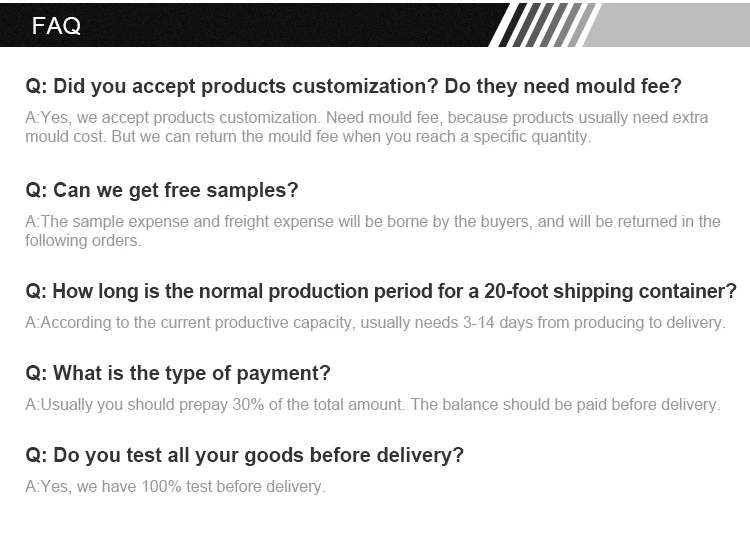Click the "following orders." text
This screenshot has height=537, width=750.
coord(83,240)
